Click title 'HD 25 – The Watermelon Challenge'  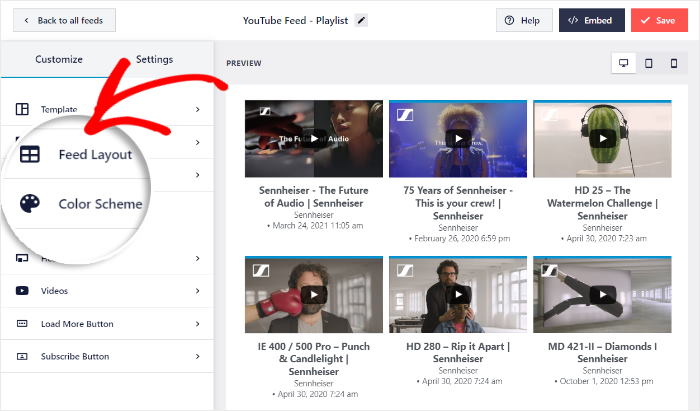pyautogui.click(x=602, y=203)
